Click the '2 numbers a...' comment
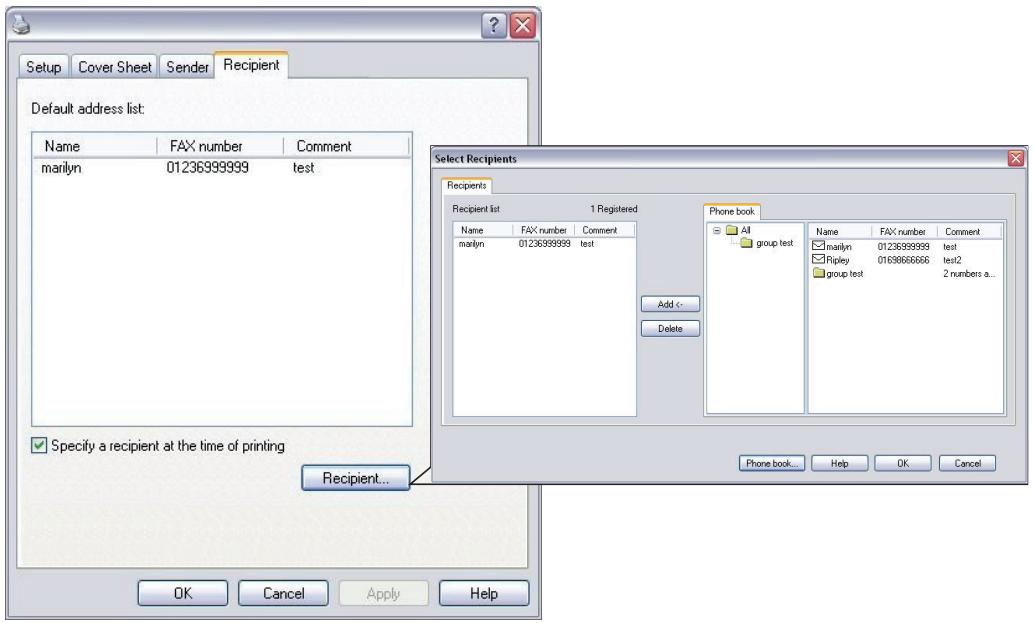The width and height of the screenshot is (1034, 623). coord(969,274)
